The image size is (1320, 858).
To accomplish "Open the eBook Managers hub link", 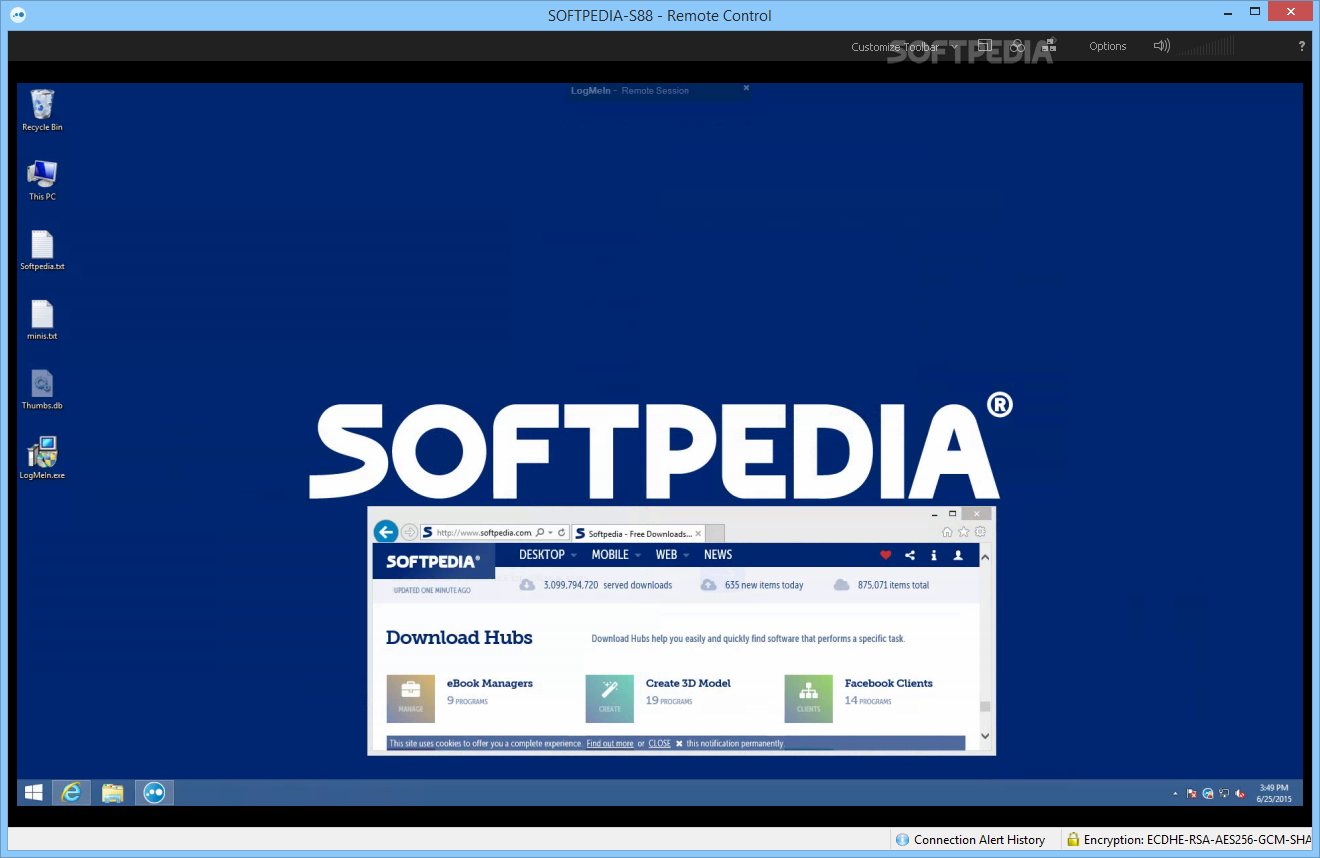I will (490, 683).
